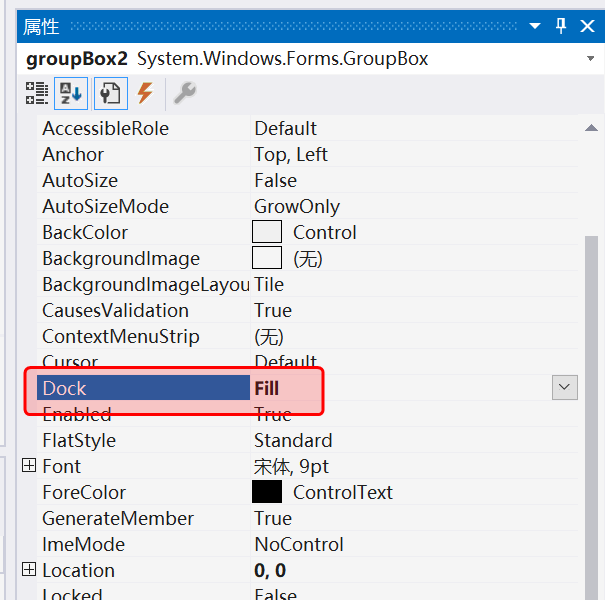The height and width of the screenshot is (600, 605).
Task: Open Events list via lightning bolt icon
Action: click(x=146, y=94)
